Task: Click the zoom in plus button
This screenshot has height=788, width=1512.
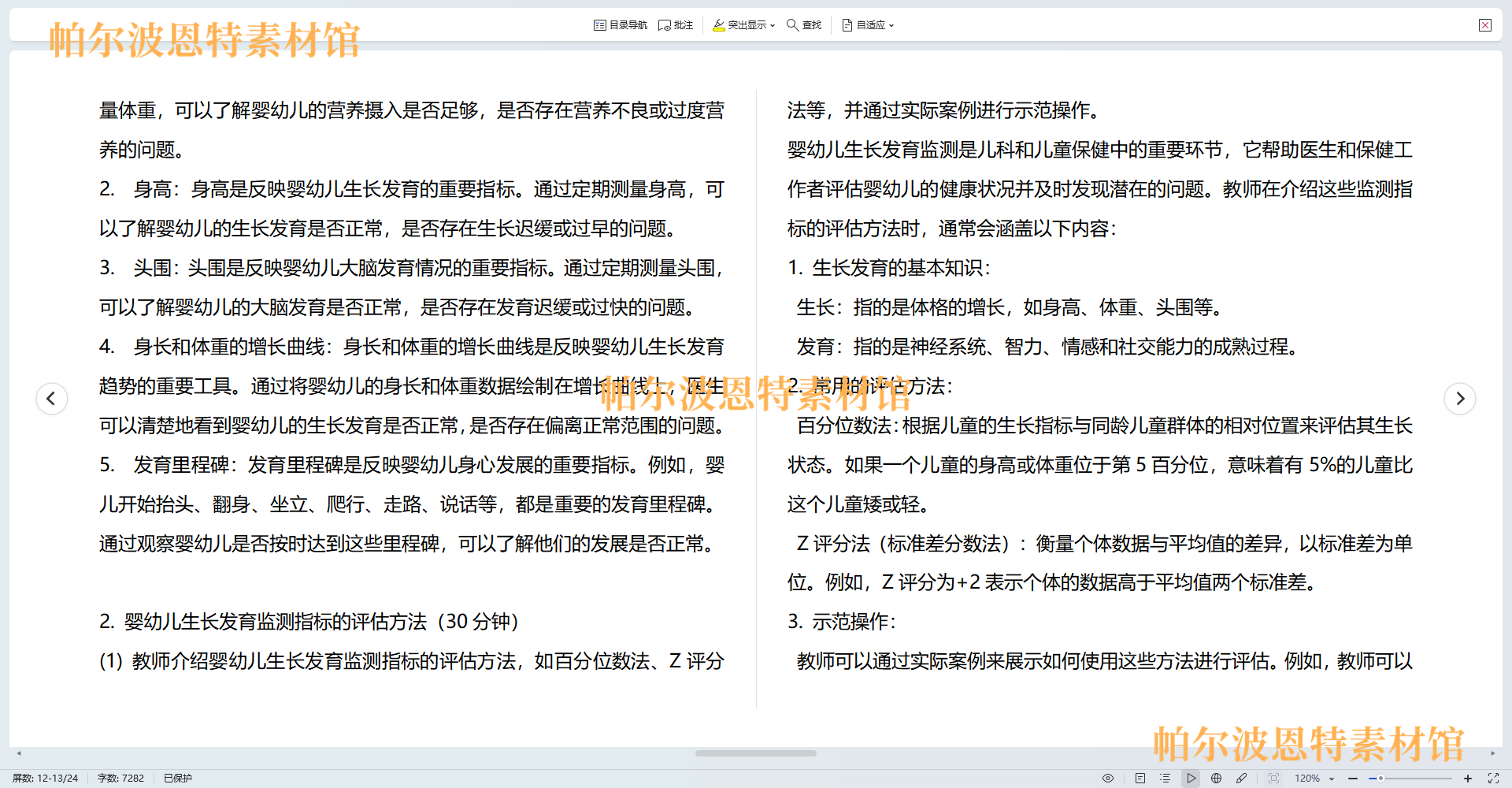Action: pyautogui.click(x=1468, y=778)
